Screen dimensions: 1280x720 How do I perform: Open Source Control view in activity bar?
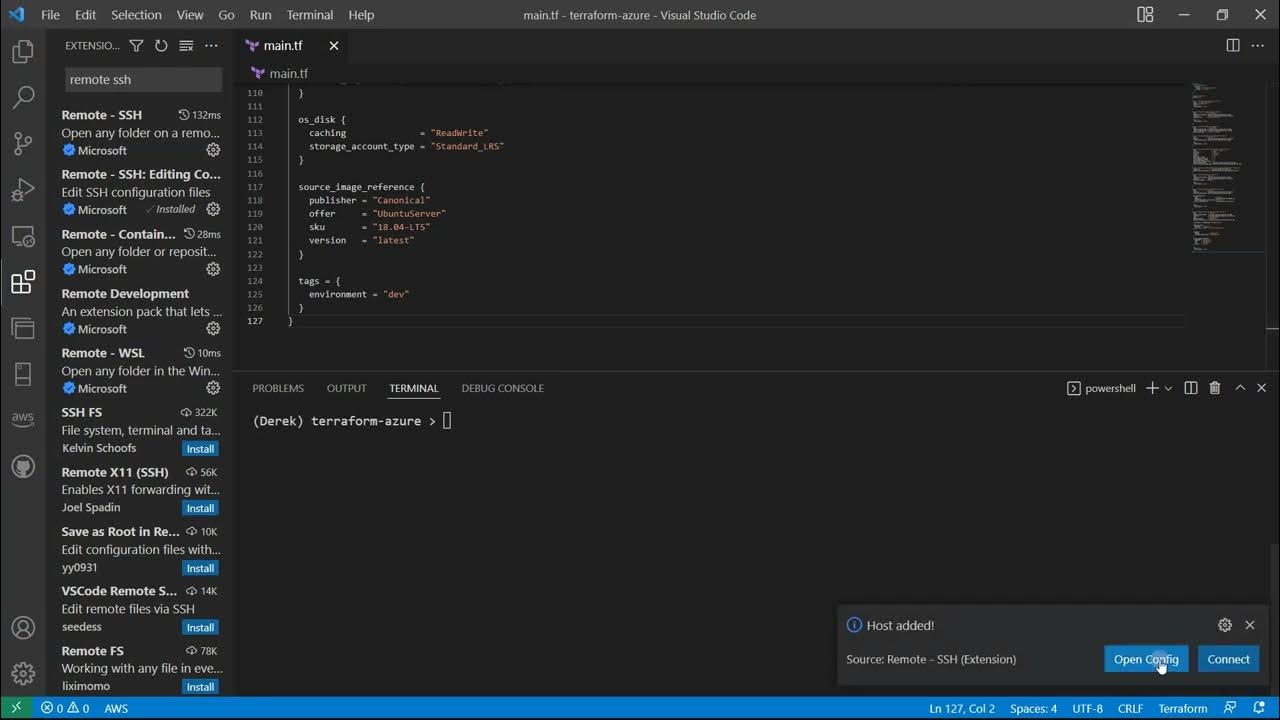(23, 143)
